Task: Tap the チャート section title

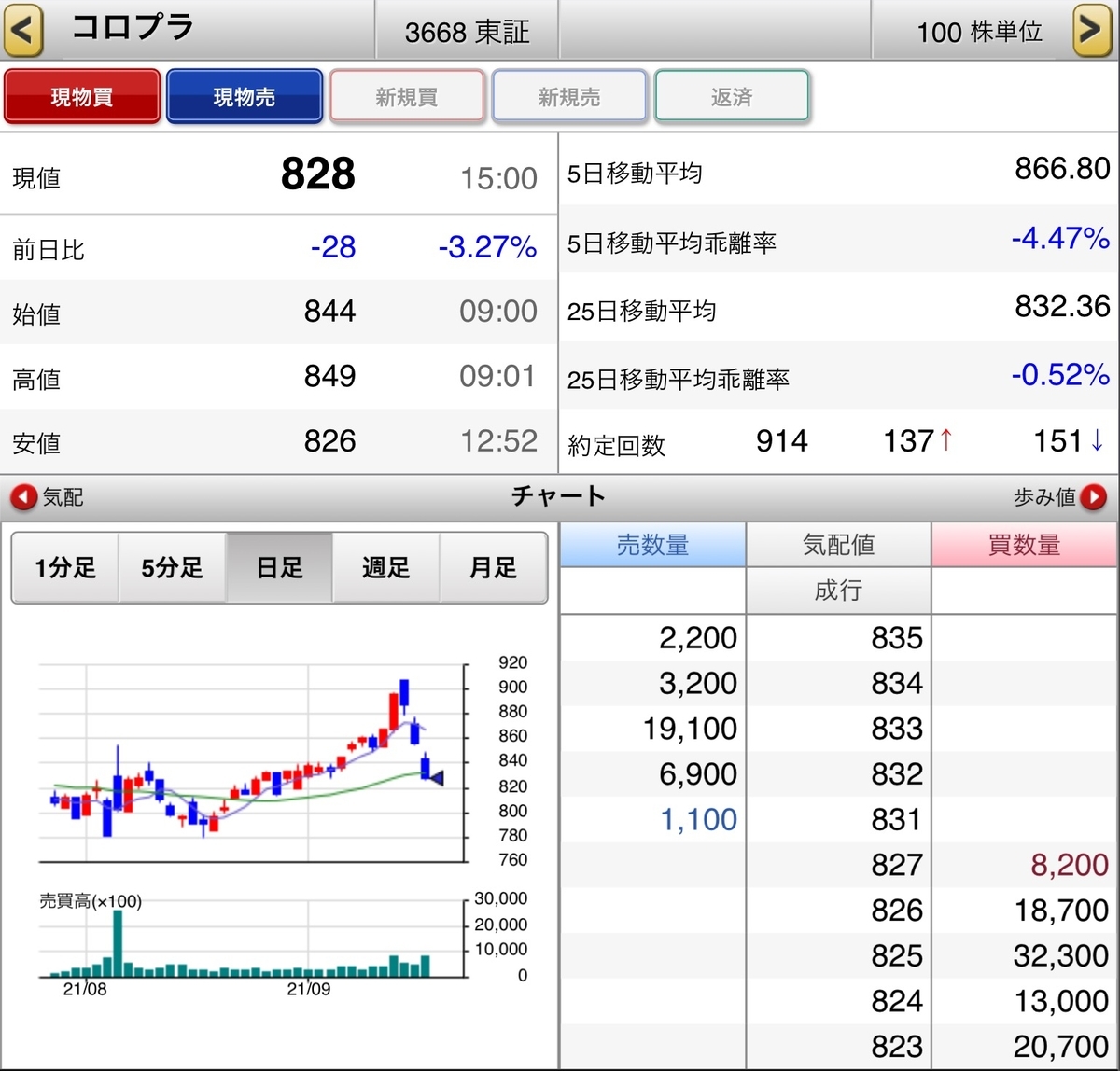Action: tap(558, 496)
